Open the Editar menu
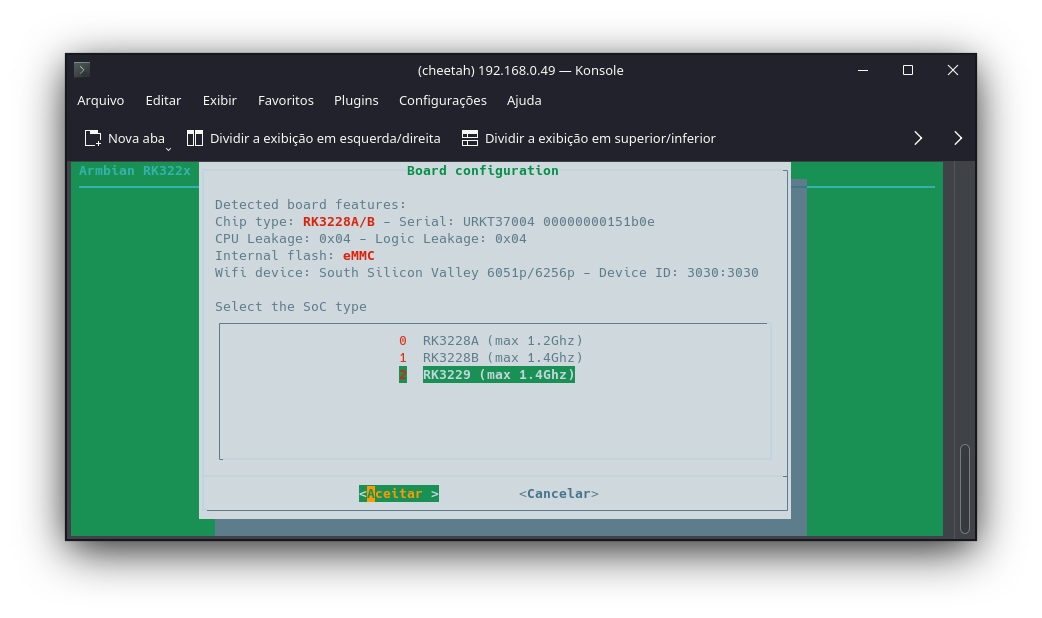Viewport: 1042px width, 618px height. pyautogui.click(x=163, y=100)
